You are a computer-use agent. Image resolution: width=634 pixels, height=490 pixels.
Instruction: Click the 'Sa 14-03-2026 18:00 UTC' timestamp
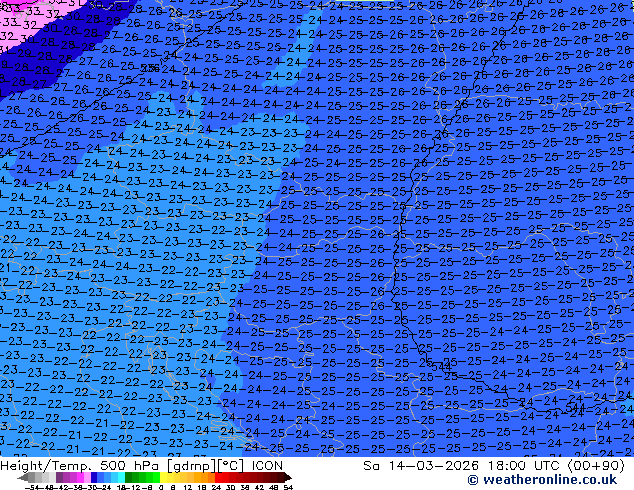click(x=463, y=466)
